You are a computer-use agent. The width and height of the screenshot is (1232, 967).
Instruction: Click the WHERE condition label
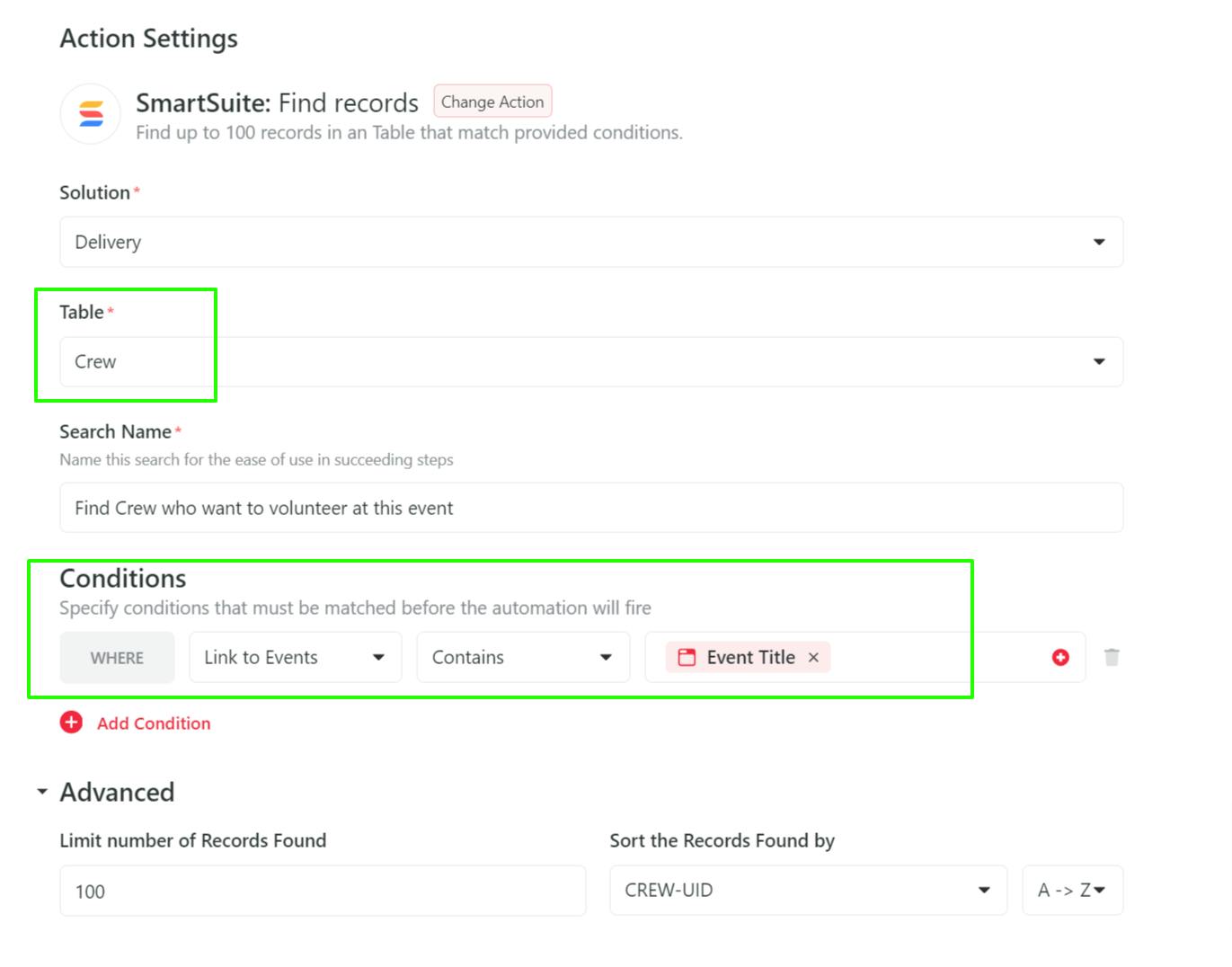point(117,658)
